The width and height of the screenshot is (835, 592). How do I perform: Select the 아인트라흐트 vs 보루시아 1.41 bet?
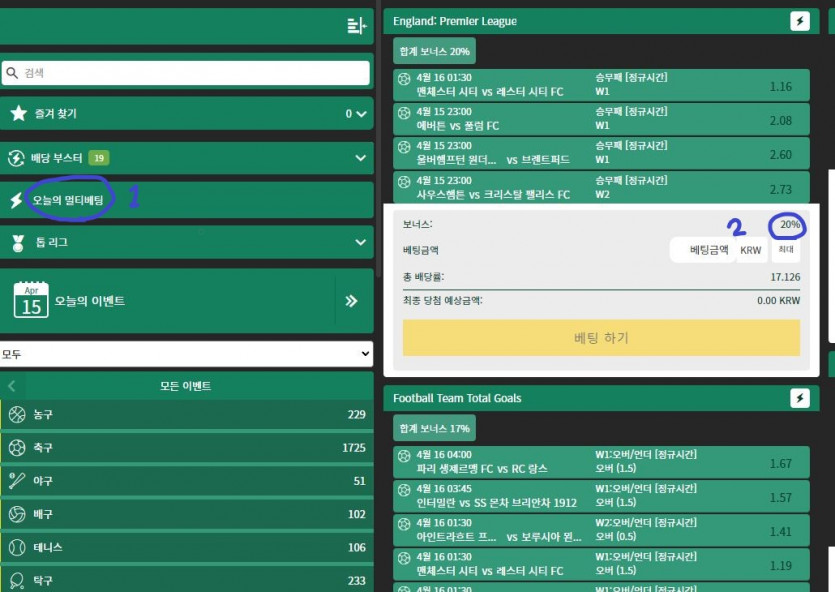(x=601, y=530)
